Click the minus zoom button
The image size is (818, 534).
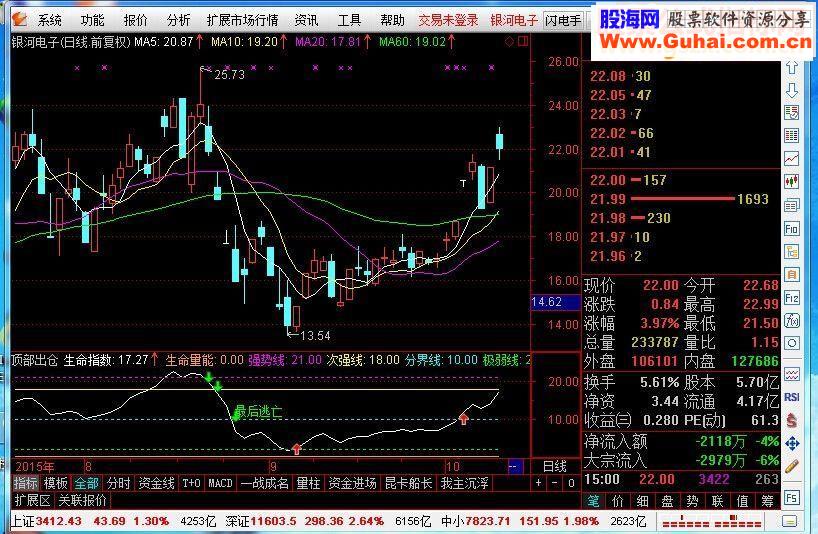coord(555,483)
